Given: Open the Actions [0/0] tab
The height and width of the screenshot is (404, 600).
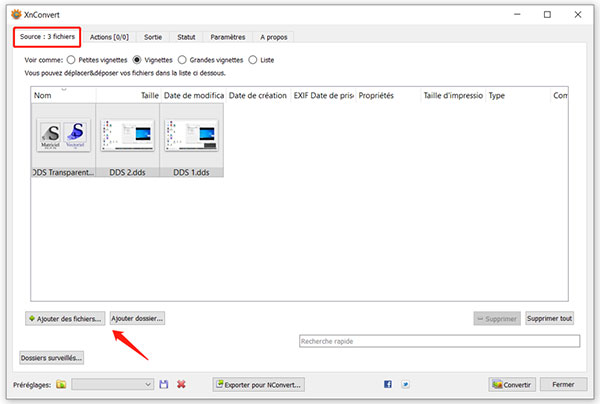Looking at the screenshot, I should [109, 37].
